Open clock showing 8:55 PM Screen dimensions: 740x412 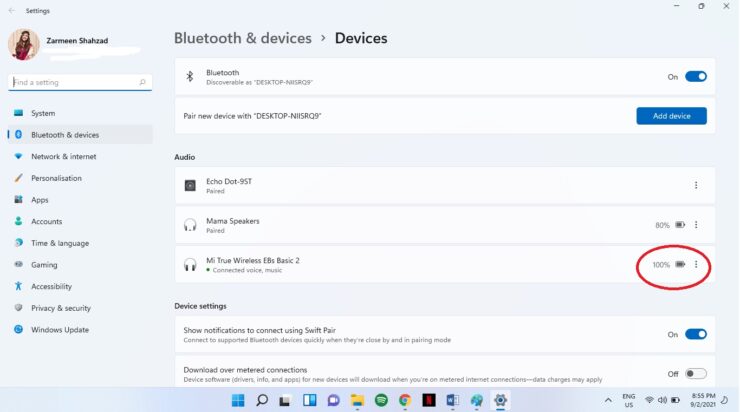point(703,400)
